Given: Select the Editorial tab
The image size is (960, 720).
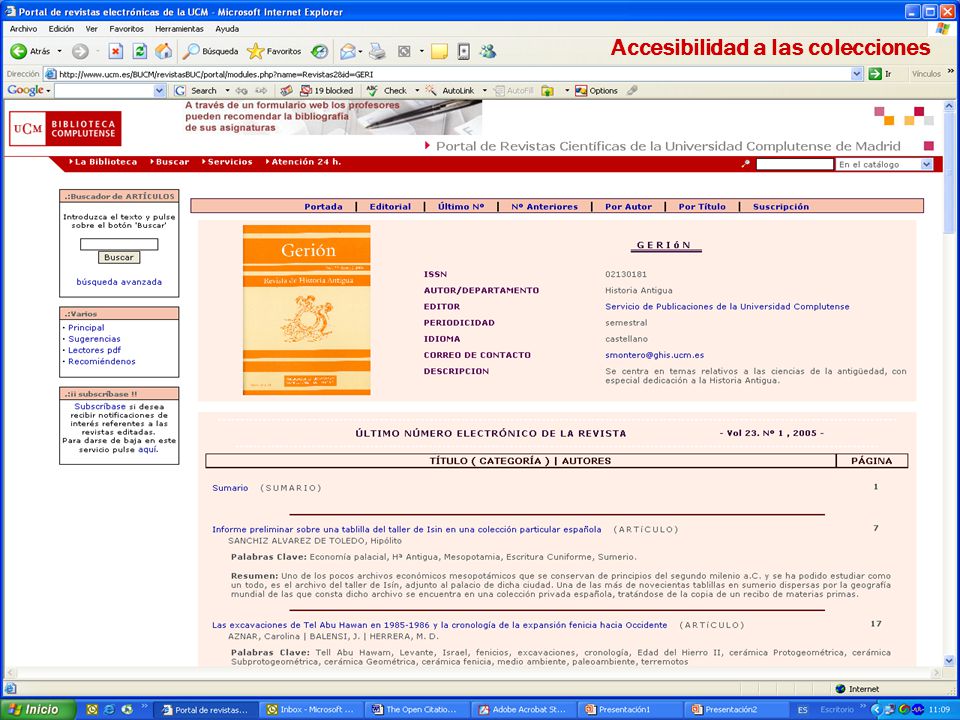Looking at the screenshot, I should 390,207.
